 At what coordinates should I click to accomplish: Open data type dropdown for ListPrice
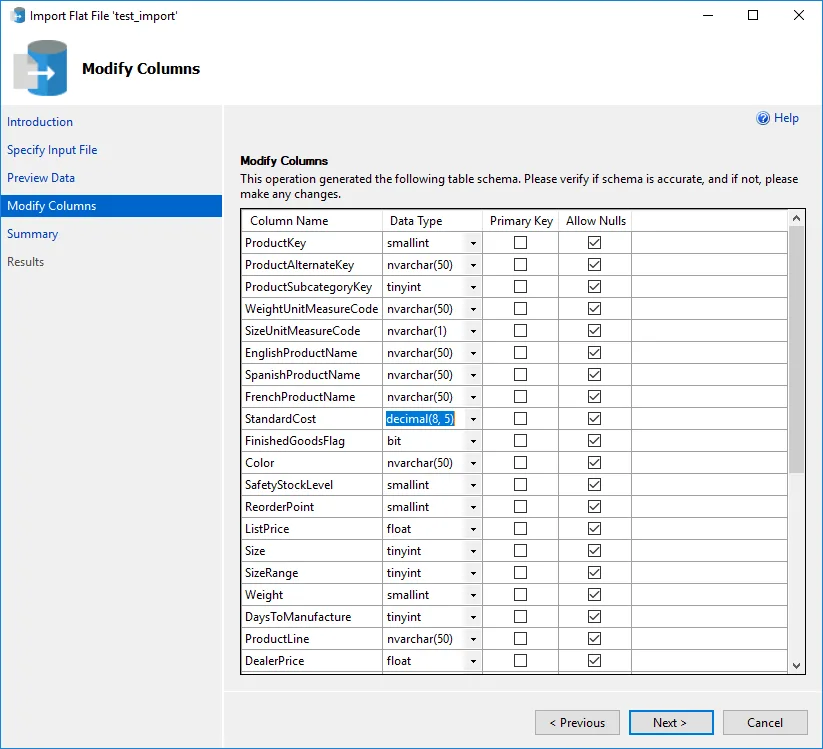(x=473, y=529)
